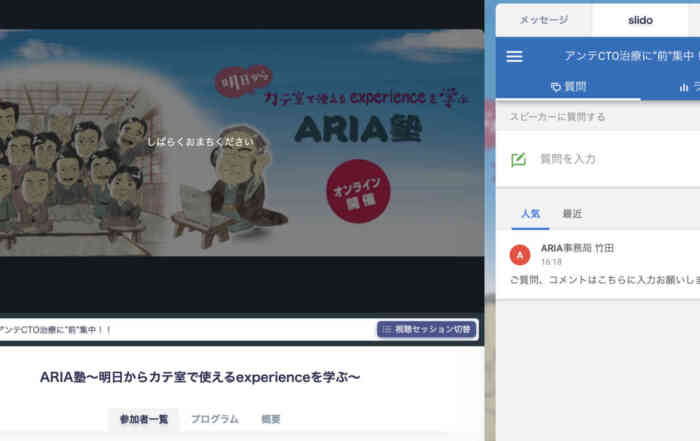The width and height of the screenshot is (700, 441).
Task: Select the 人気 sorting tab
Action: pos(530,214)
